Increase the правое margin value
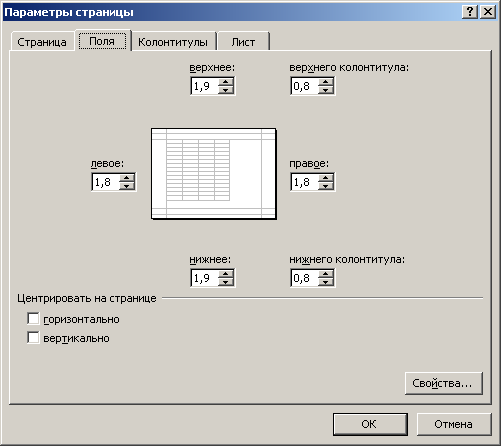Viewport: 501px width, 446px height. (326, 178)
